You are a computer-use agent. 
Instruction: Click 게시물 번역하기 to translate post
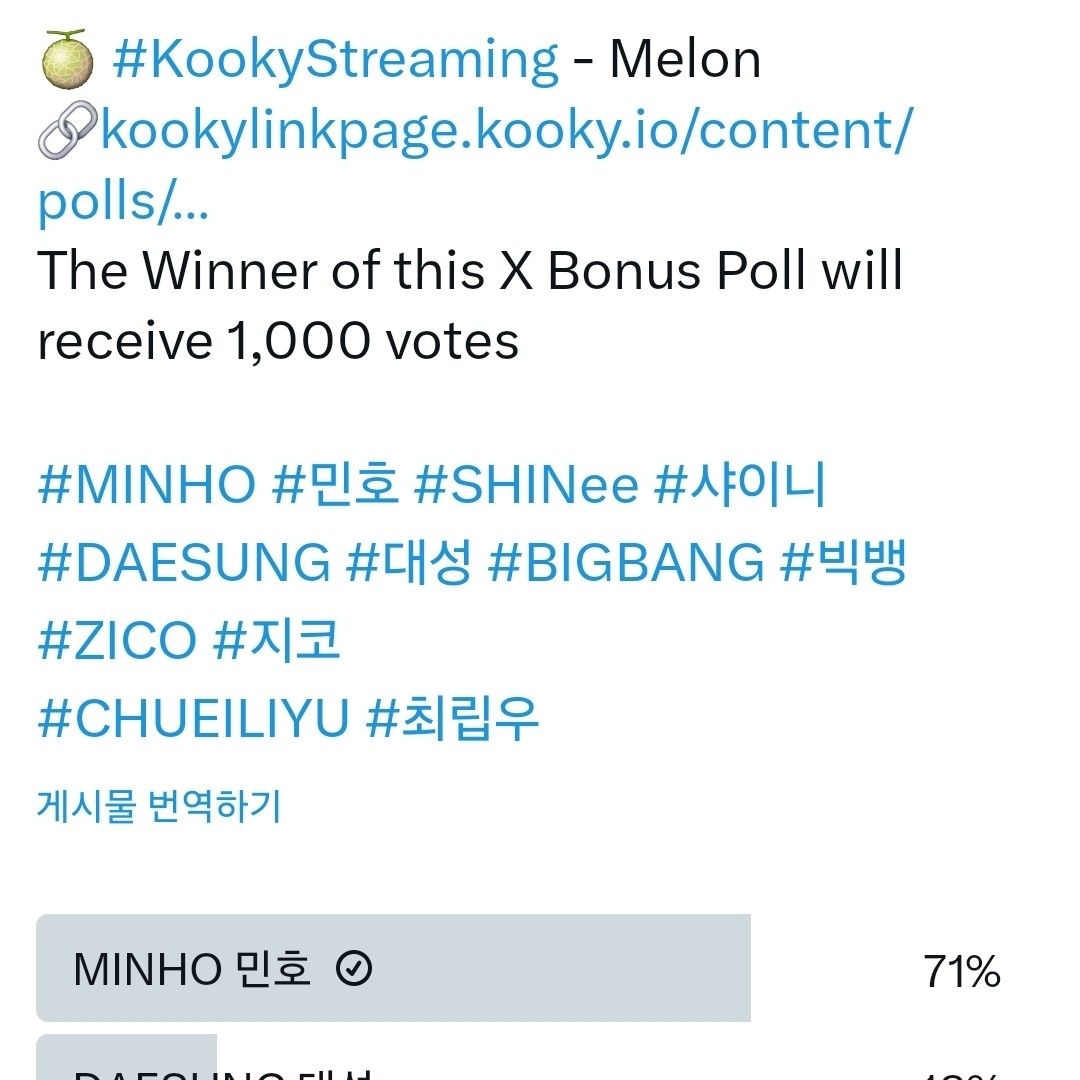[159, 805]
